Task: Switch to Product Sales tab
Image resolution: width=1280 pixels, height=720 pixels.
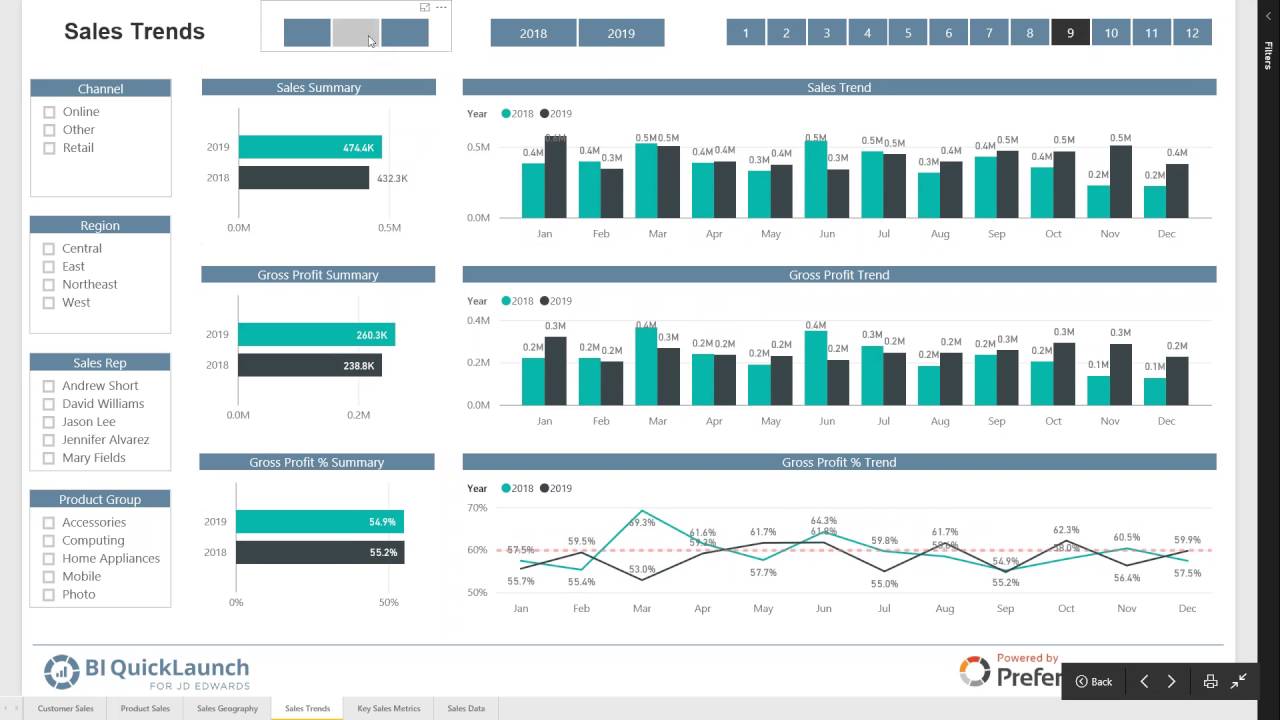Action: coord(145,708)
